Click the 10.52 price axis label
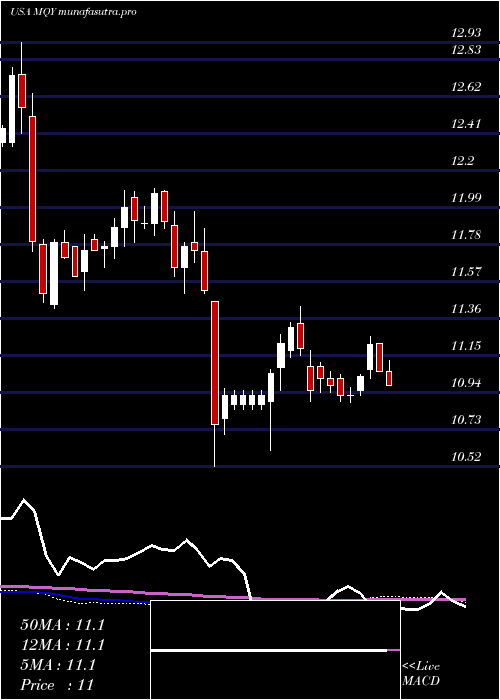Screen dimensions: 500x700 (466, 457)
